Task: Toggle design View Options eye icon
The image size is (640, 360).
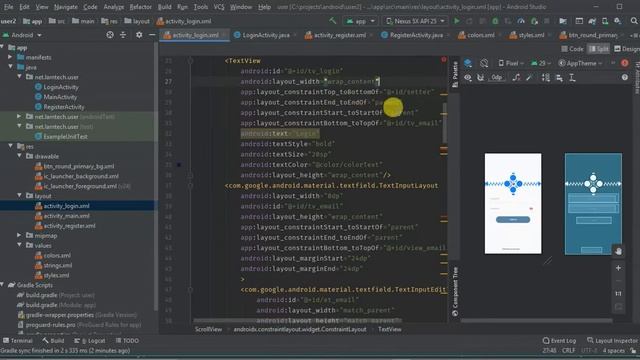Action: point(468,77)
